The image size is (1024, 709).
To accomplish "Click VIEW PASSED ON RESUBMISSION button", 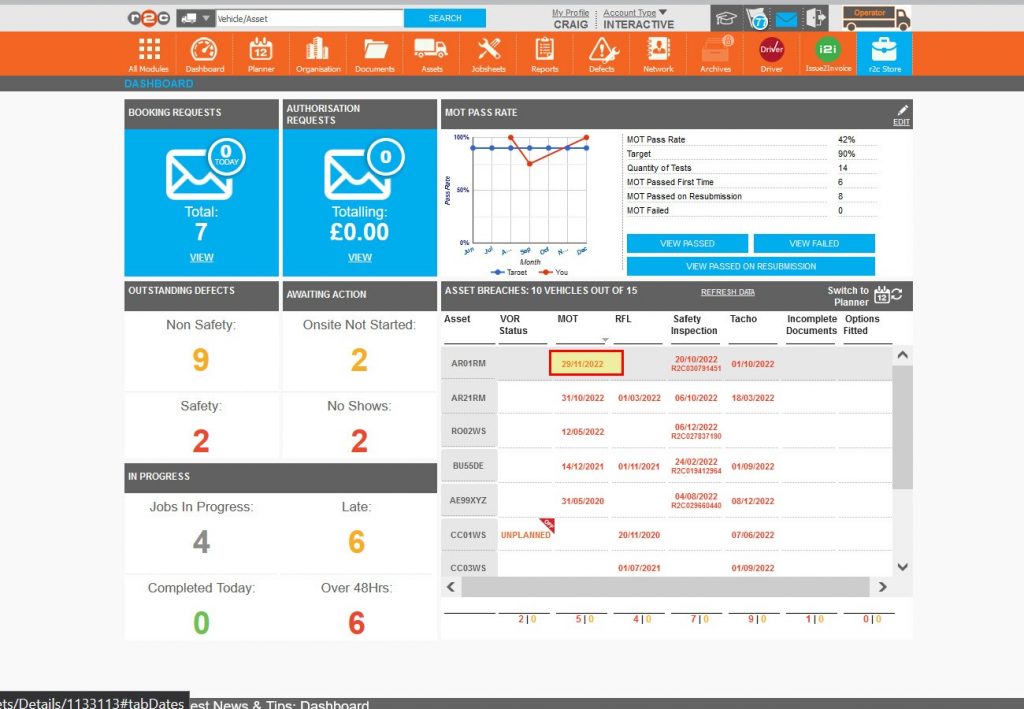I will click(x=750, y=266).
